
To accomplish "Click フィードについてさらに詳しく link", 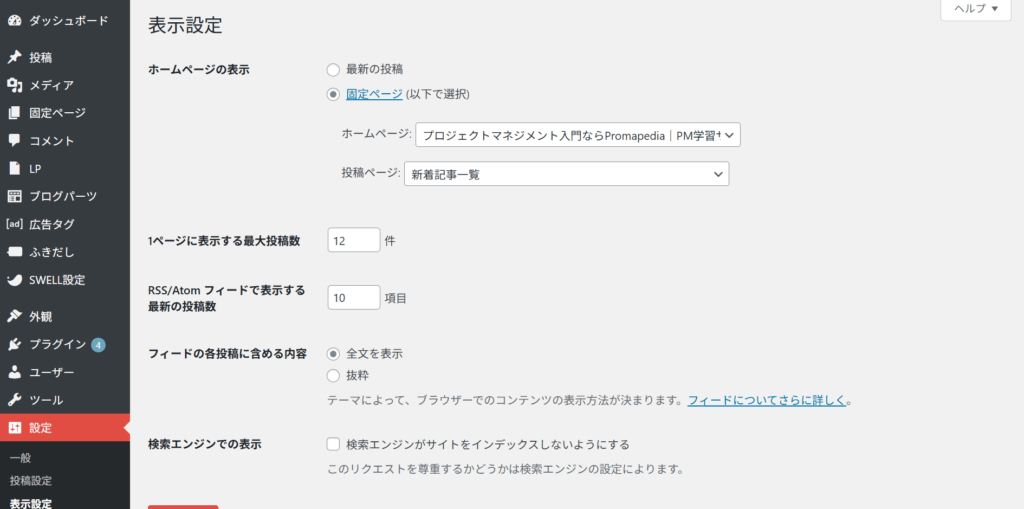I will pos(767,400).
